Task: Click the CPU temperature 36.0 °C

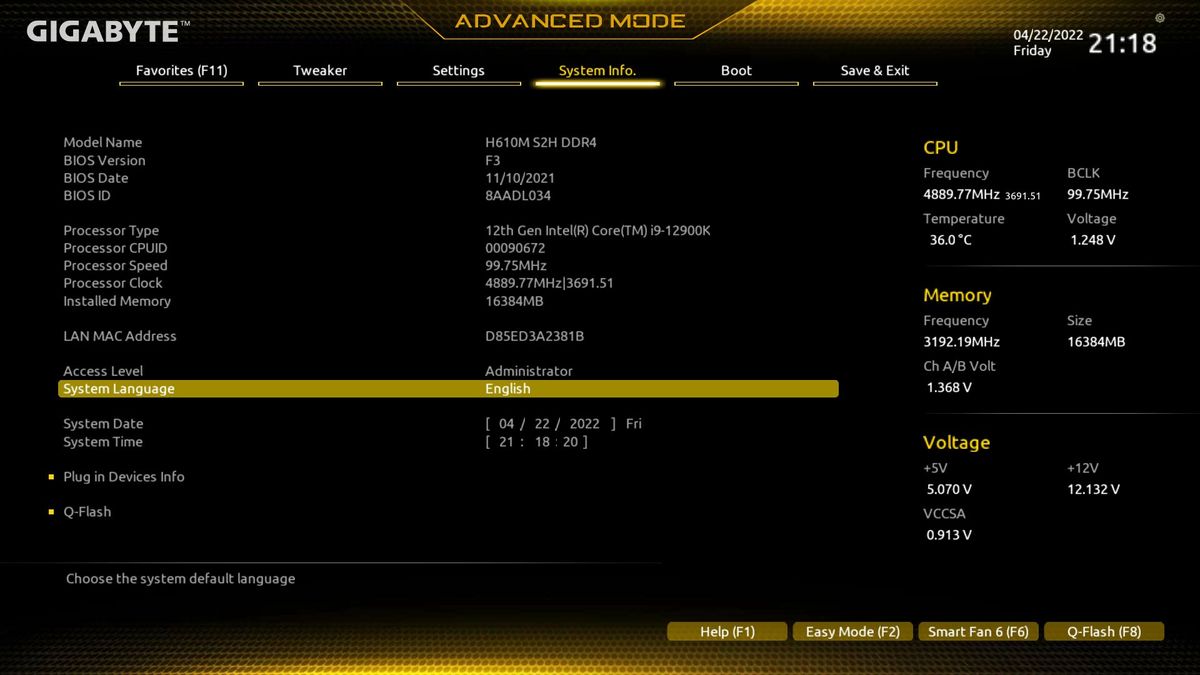Action: (950, 240)
